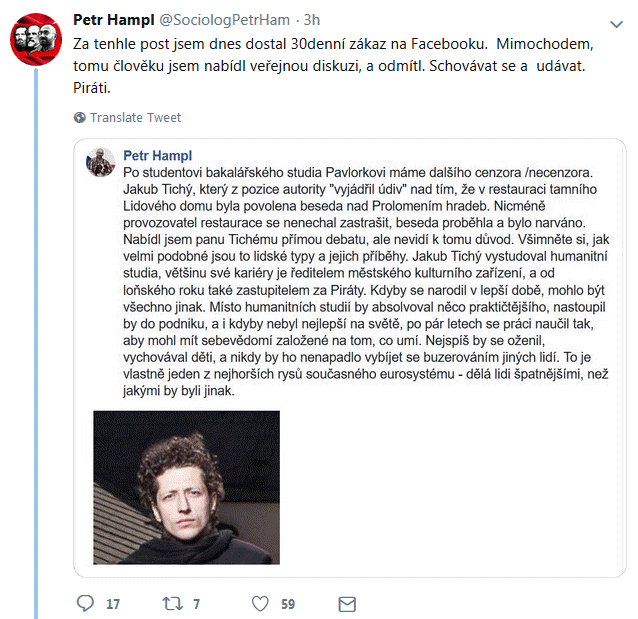Image resolution: width=638 pixels, height=619 pixels.
Task: Click small avatar in the quoted post
Action: [100, 160]
